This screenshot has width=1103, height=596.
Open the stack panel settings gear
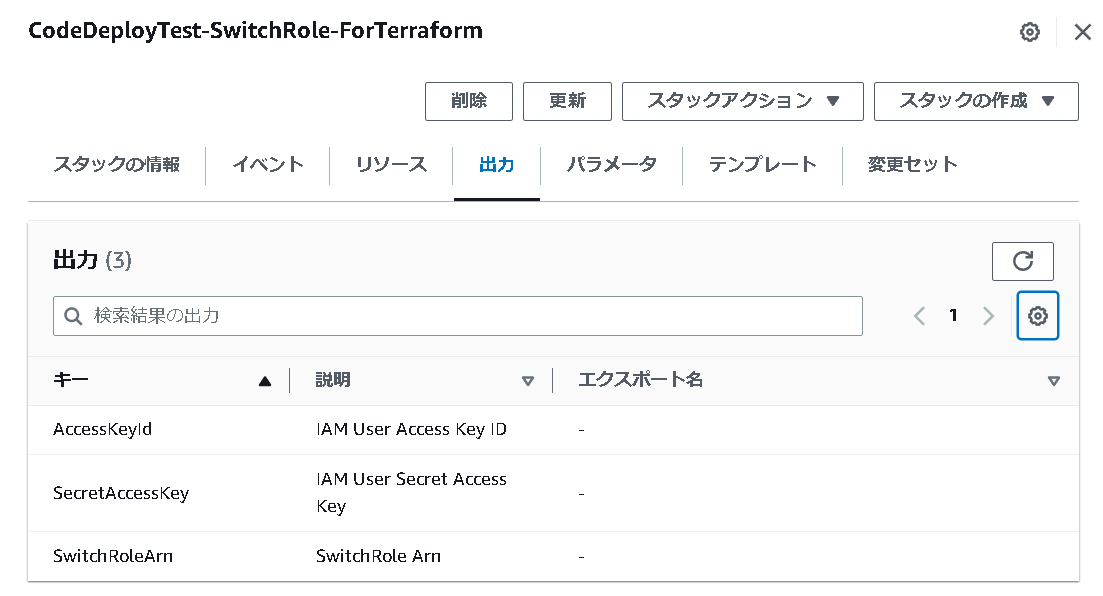[x=1029, y=32]
